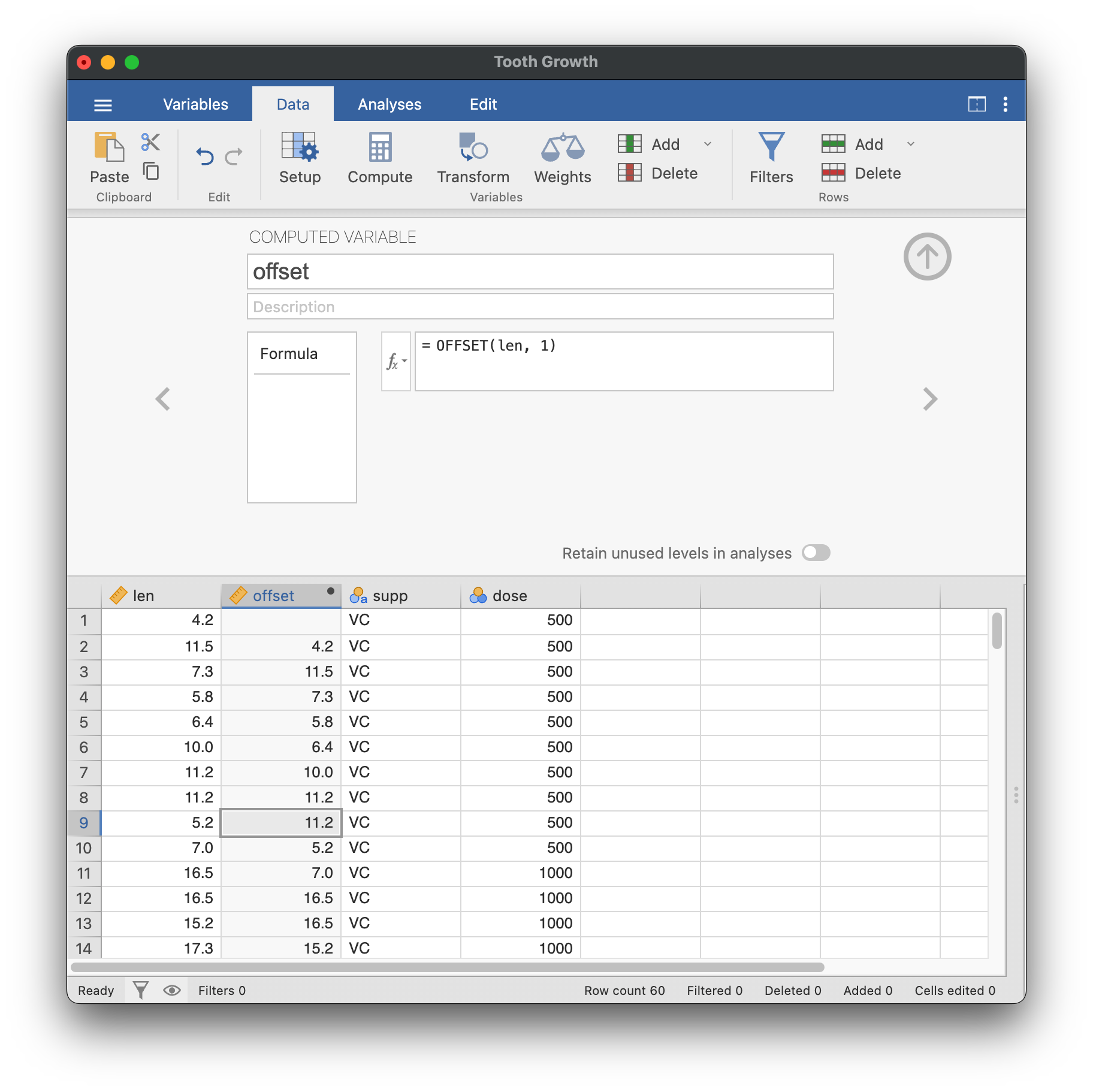The height and width of the screenshot is (1092, 1093).
Task: Toggle the status bar filter funnel
Action: (x=141, y=990)
